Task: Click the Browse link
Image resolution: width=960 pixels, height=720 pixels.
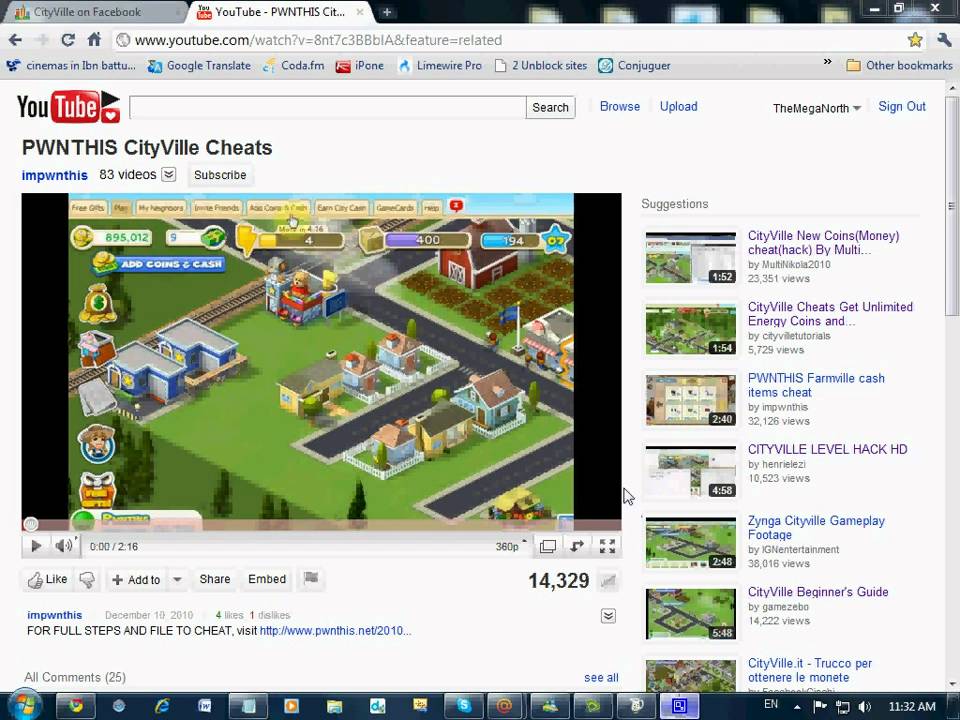Action: point(620,107)
